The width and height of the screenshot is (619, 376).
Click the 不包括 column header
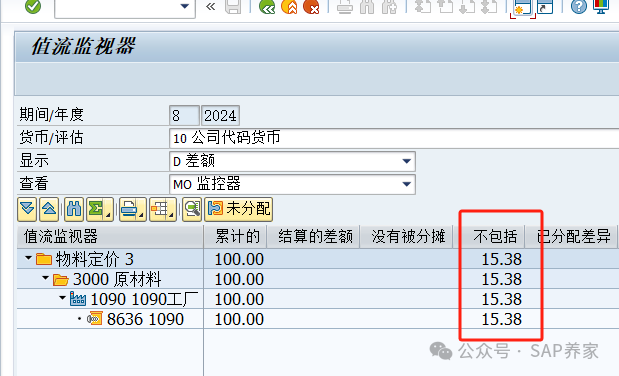point(489,237)
